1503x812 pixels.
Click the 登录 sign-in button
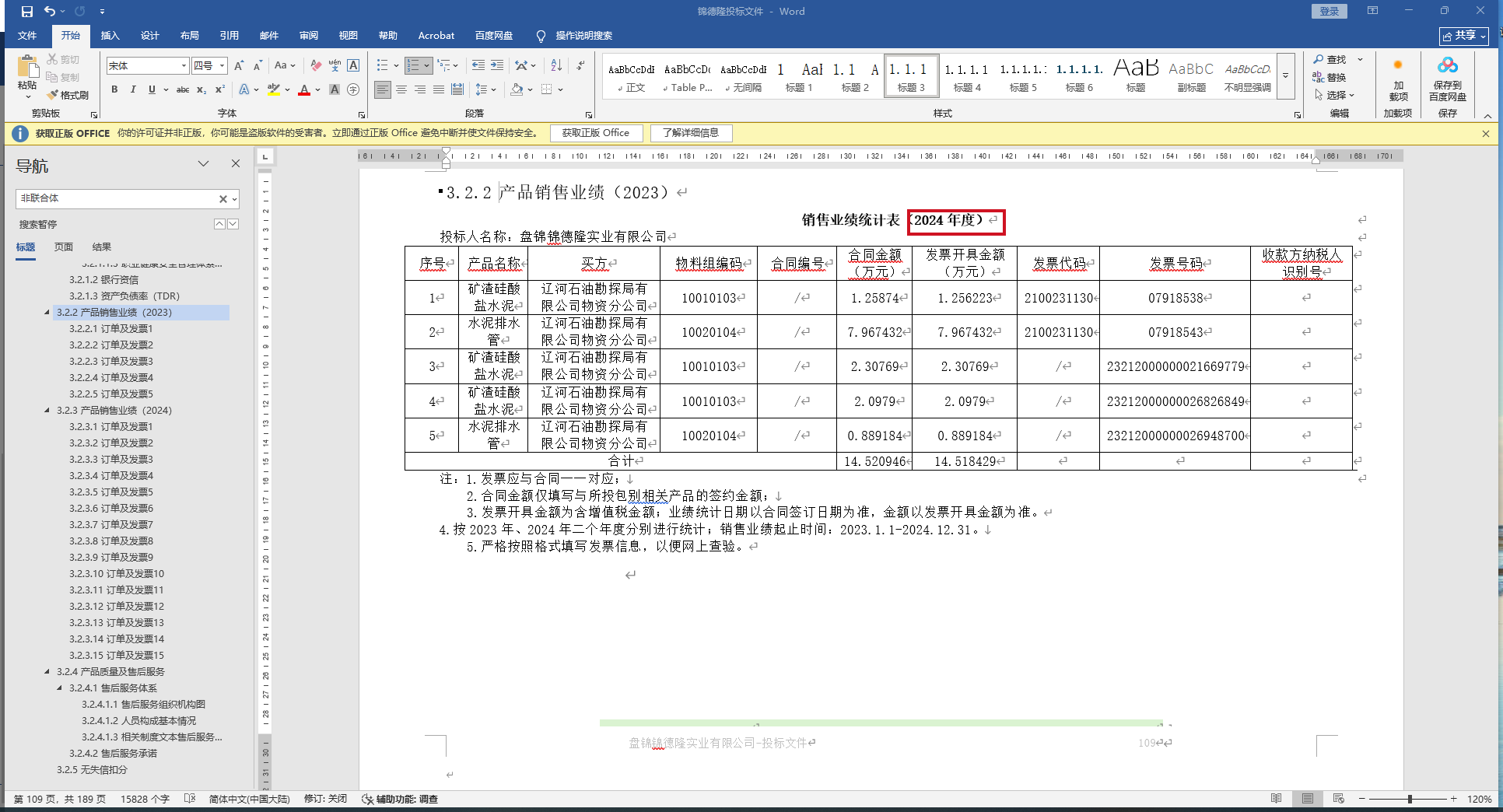[1330, 11]
